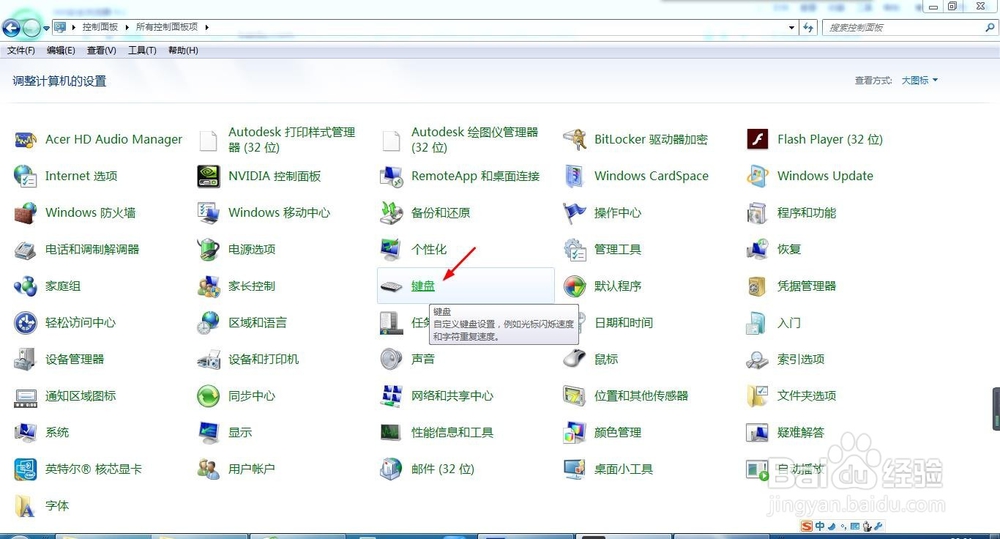Open the 声音 sound icon
1000x539 pixels.
point(391,359)
